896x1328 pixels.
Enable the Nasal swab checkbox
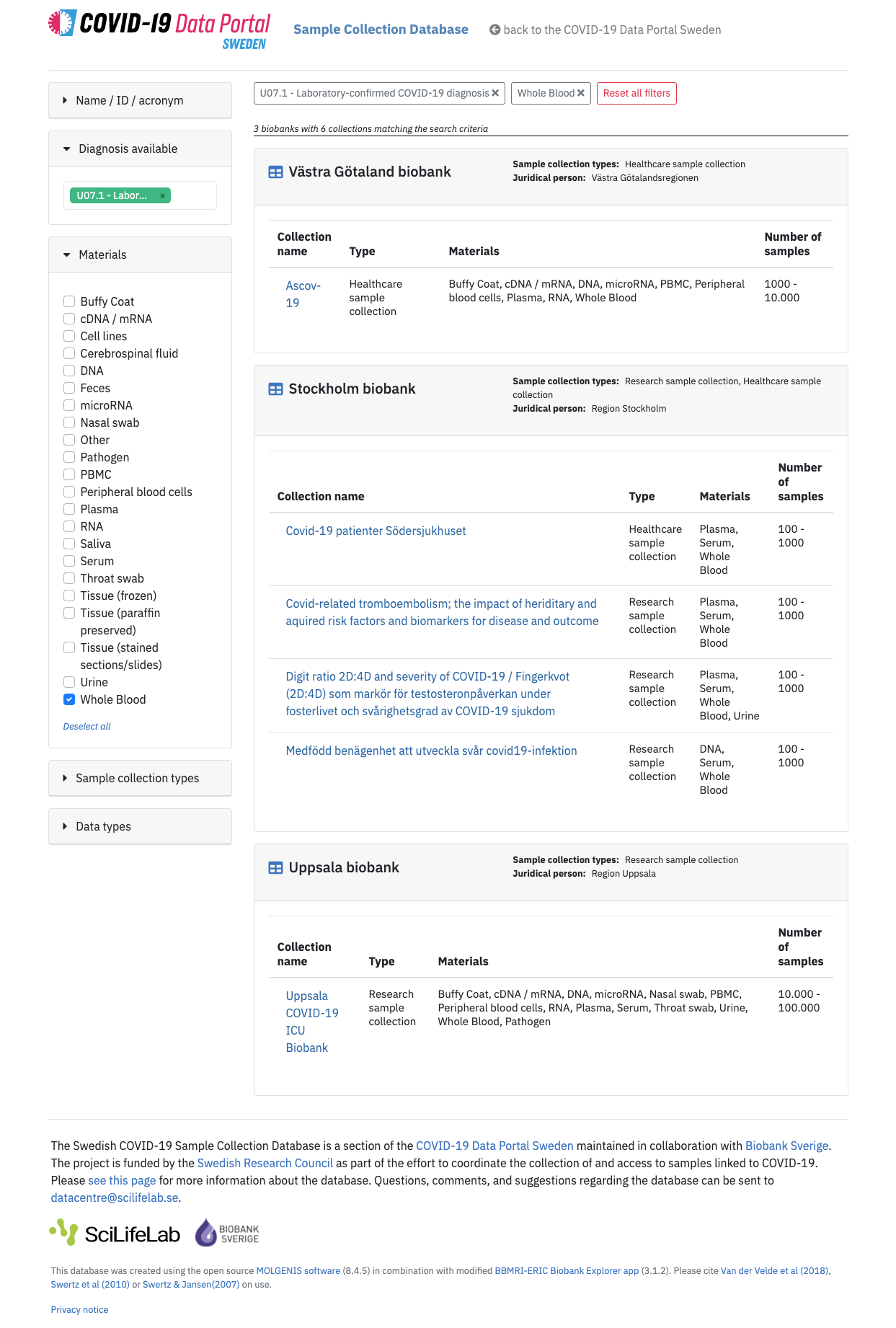(69, 422)
